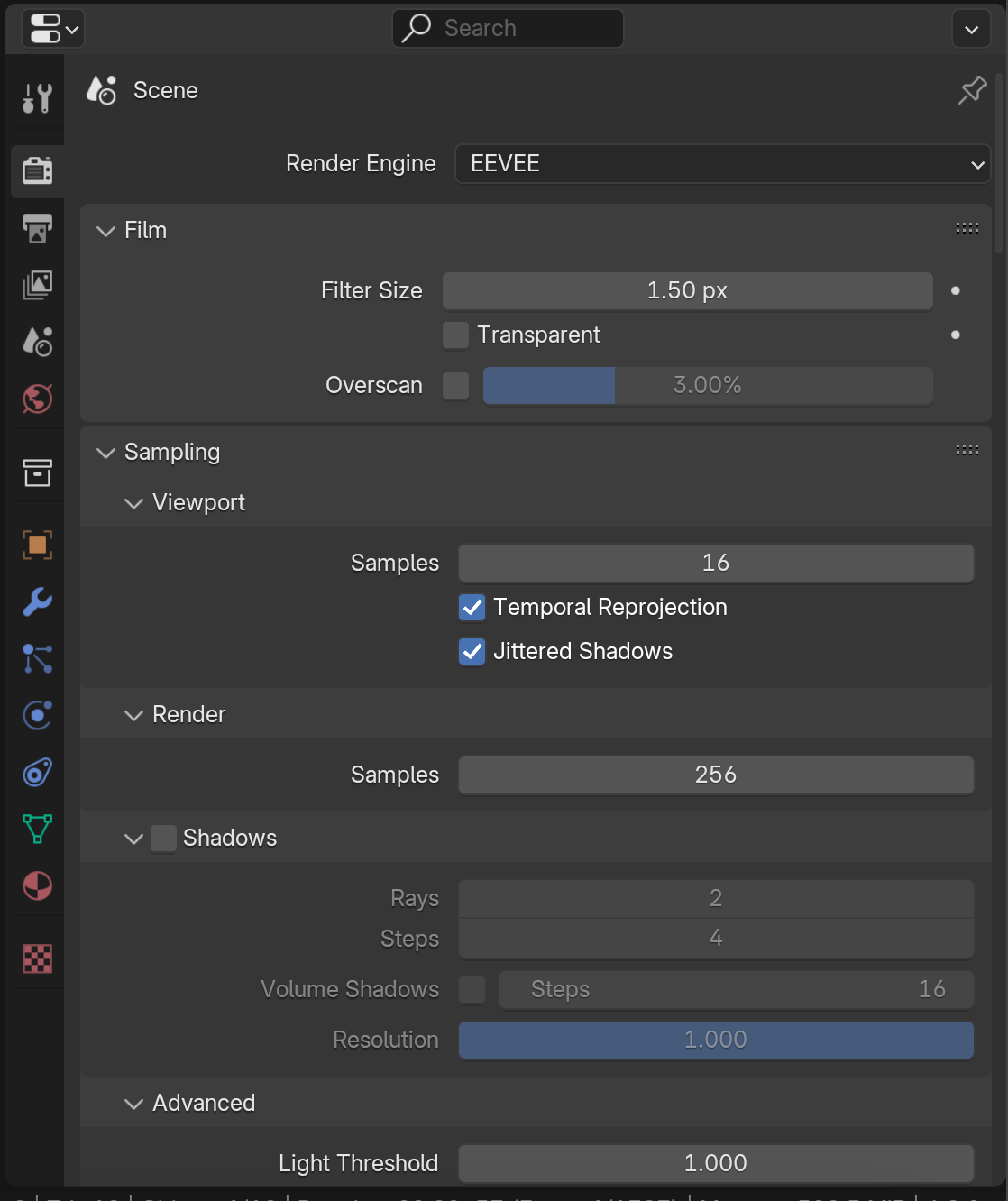Click the properties Search field
The image size is (1008, 1201).
[x=508, y=29]
